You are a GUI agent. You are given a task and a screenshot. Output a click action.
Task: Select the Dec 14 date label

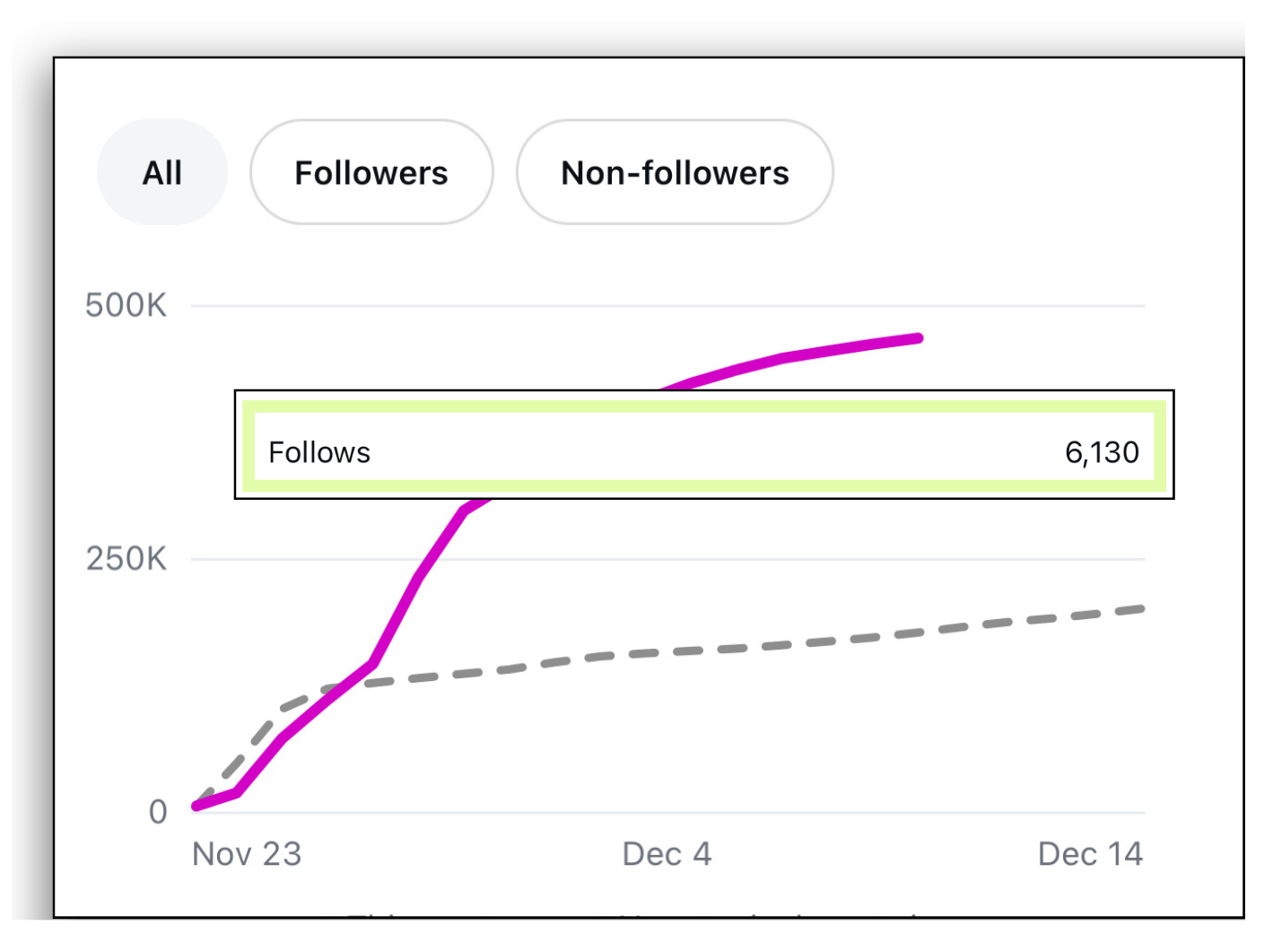1090,854
